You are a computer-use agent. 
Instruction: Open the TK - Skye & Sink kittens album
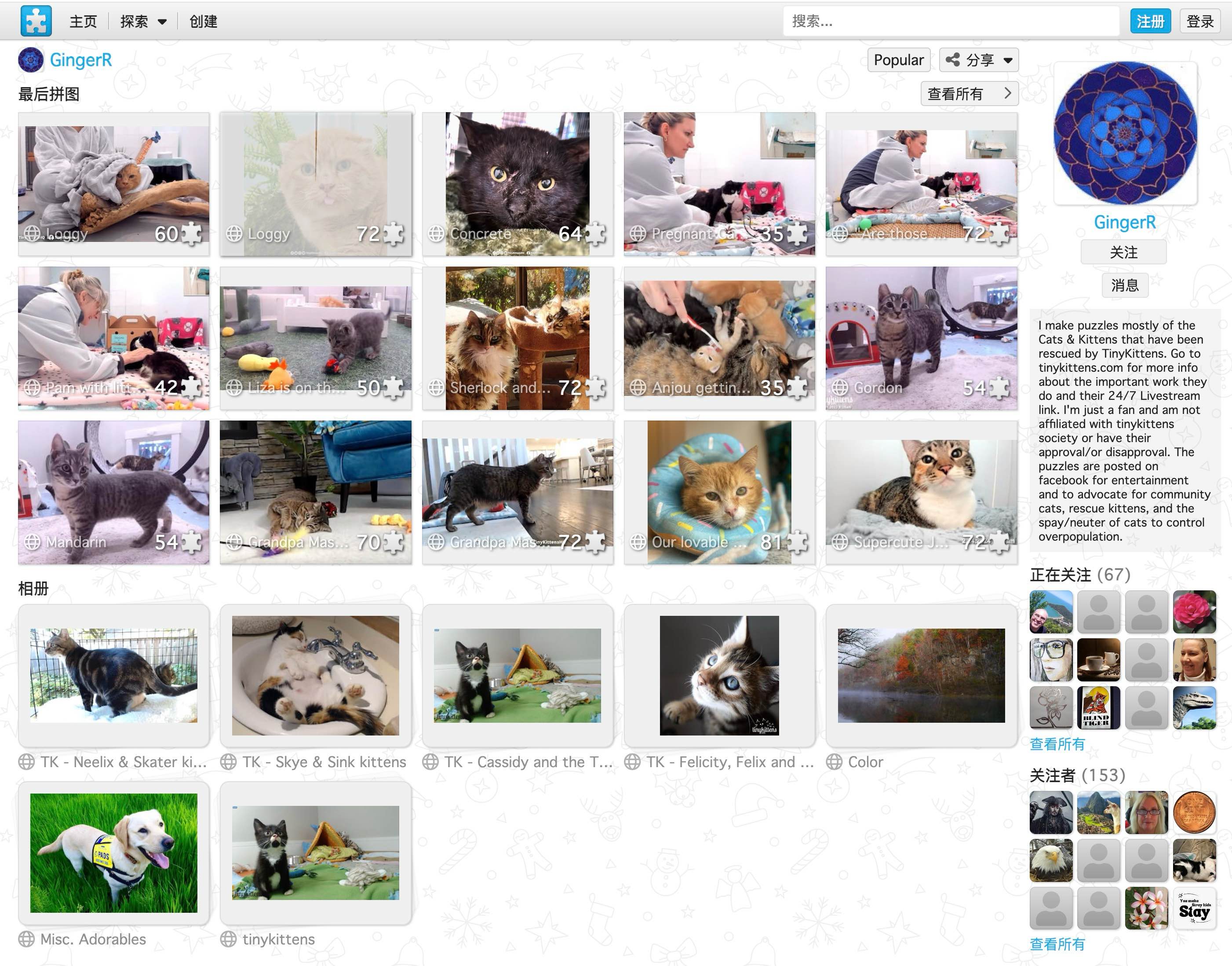[x=316, y=676]
